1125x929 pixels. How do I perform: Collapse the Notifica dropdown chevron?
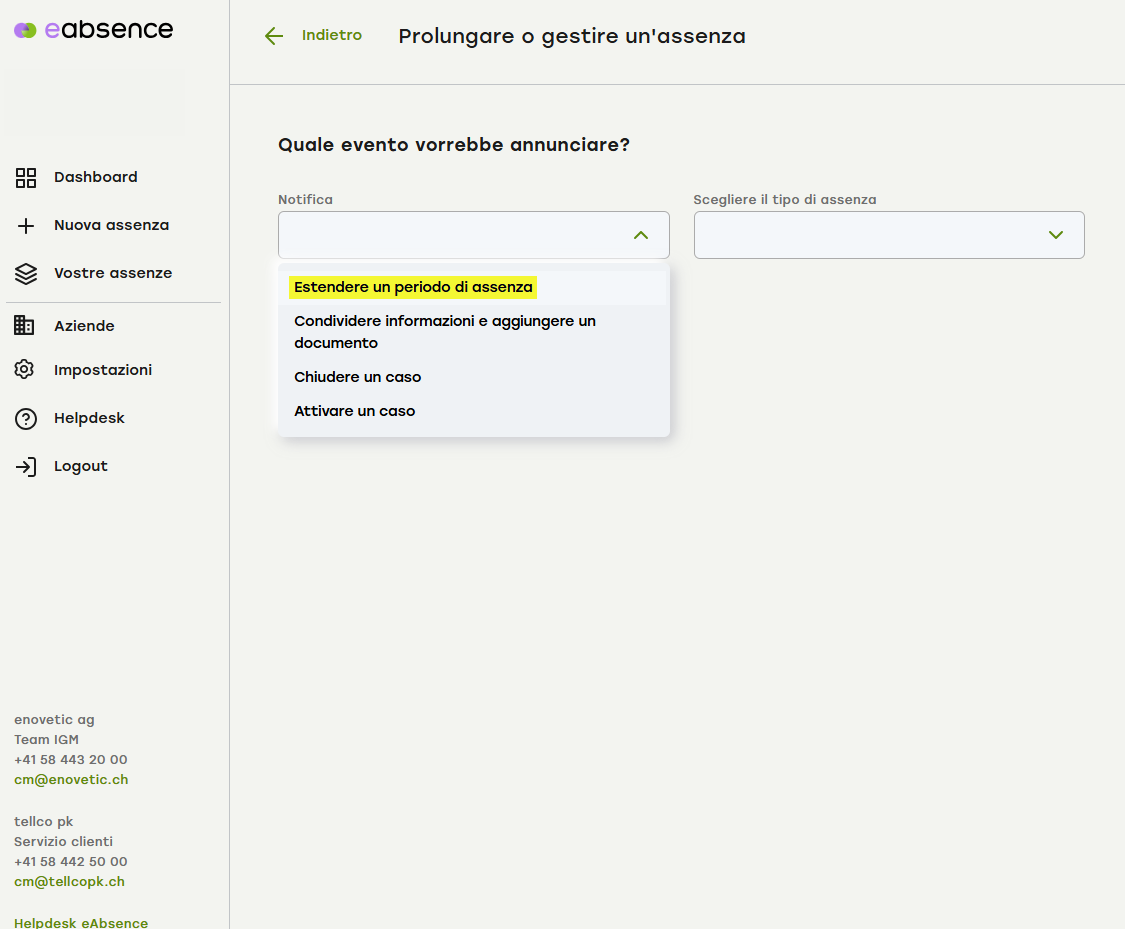[x=641, y=235]
